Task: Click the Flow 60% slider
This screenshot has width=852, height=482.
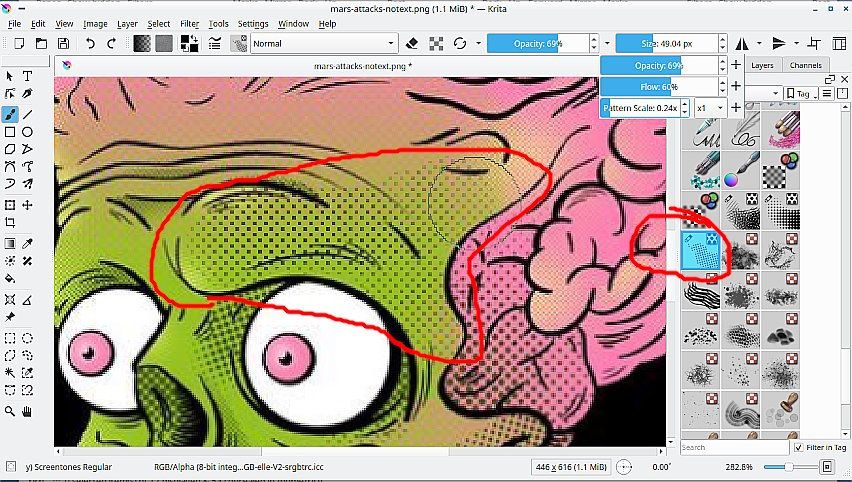Action: [x=659, y=86]
